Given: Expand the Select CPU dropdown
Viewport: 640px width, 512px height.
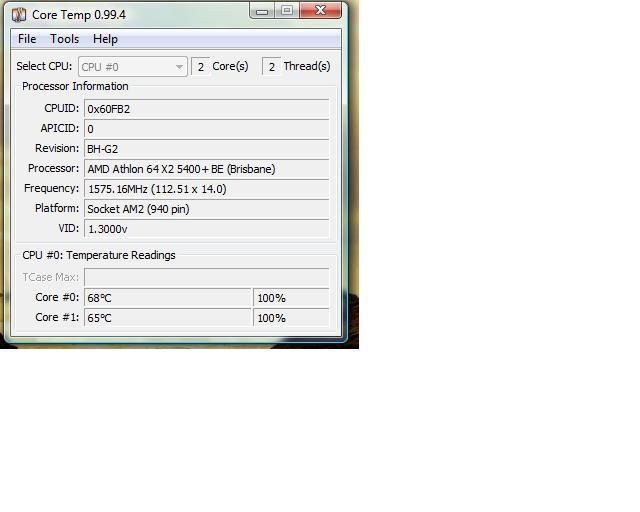Looking at the screenshot, I should [133, 67].
